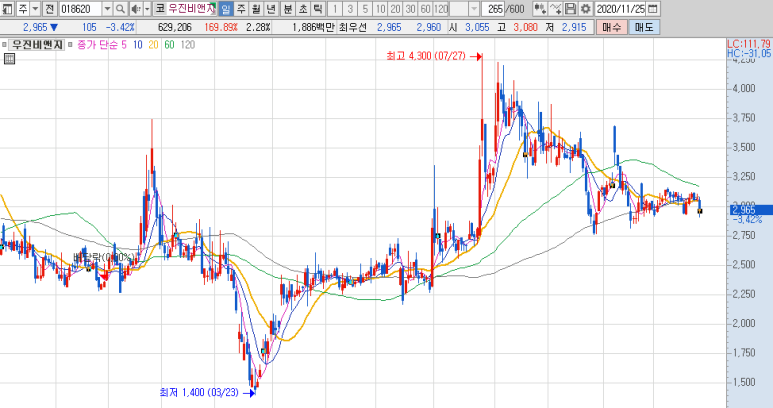
Task: Choose the 3 interval button
Action: pyautogui.click(x=350, y=8)
